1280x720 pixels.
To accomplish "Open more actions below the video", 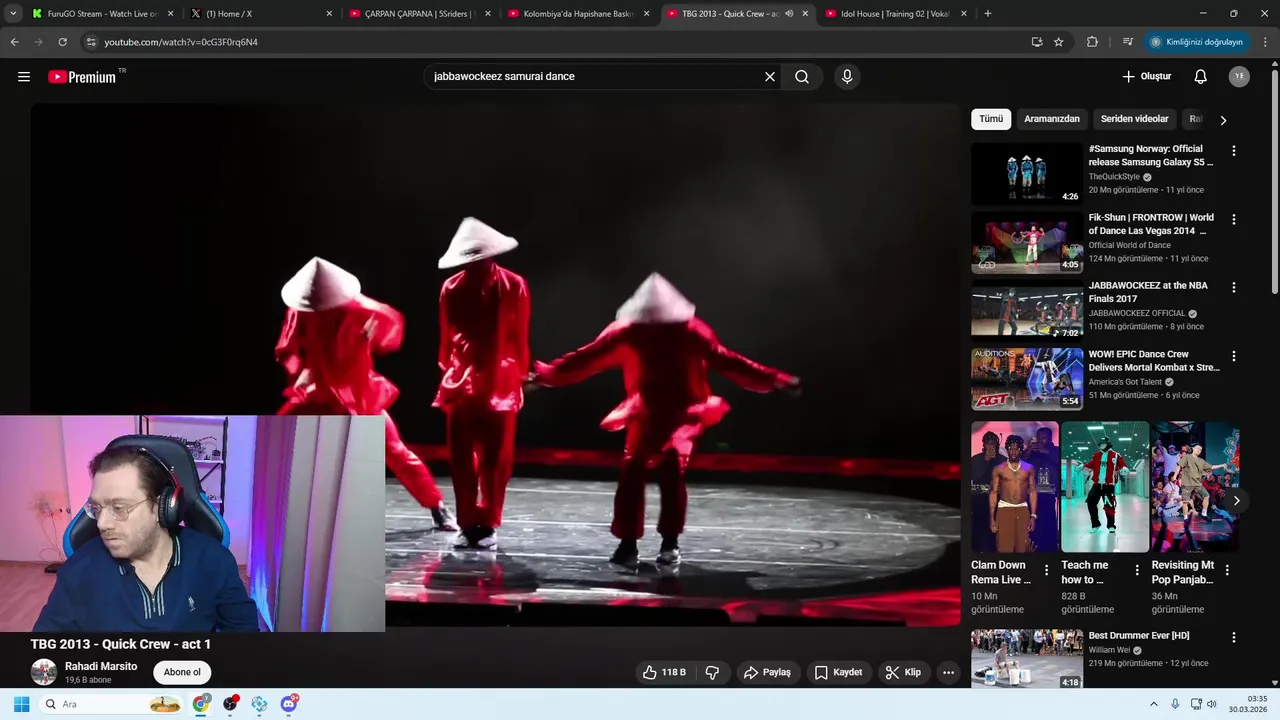I will (x=948, y=673).
